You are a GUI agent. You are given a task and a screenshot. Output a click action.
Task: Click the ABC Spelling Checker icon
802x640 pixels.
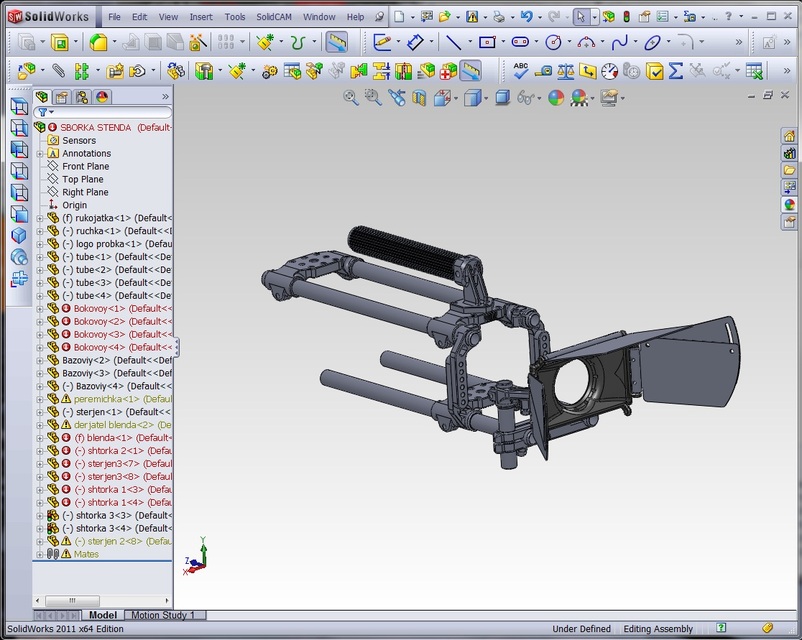[519, 69]
